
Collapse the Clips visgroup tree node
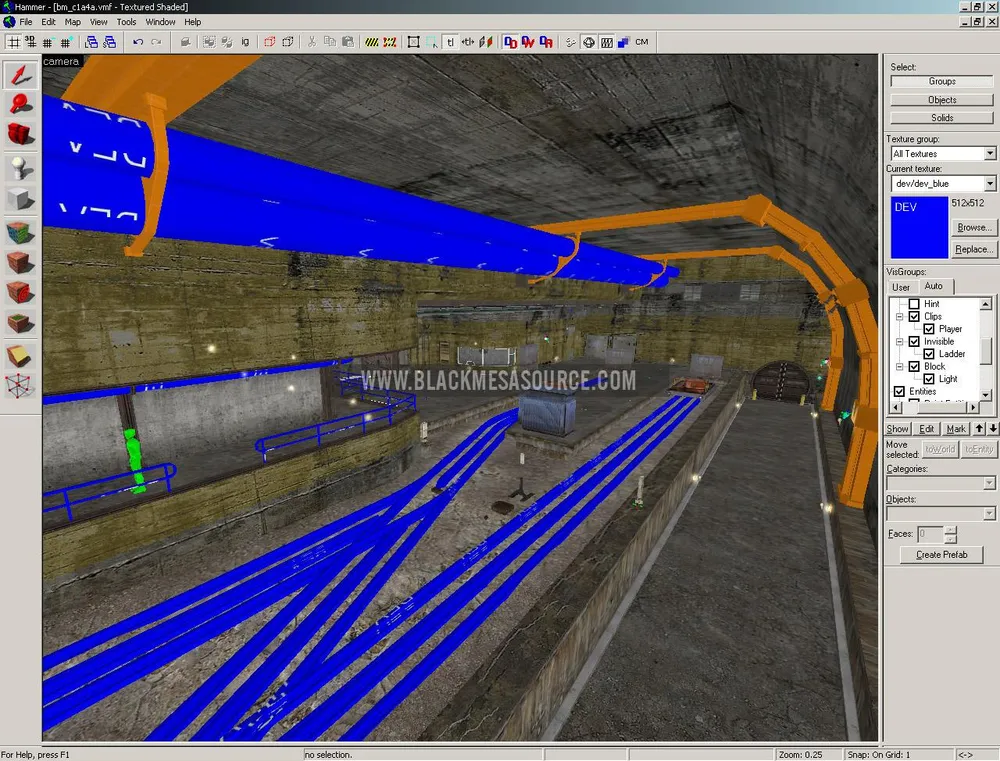[899, 317]
